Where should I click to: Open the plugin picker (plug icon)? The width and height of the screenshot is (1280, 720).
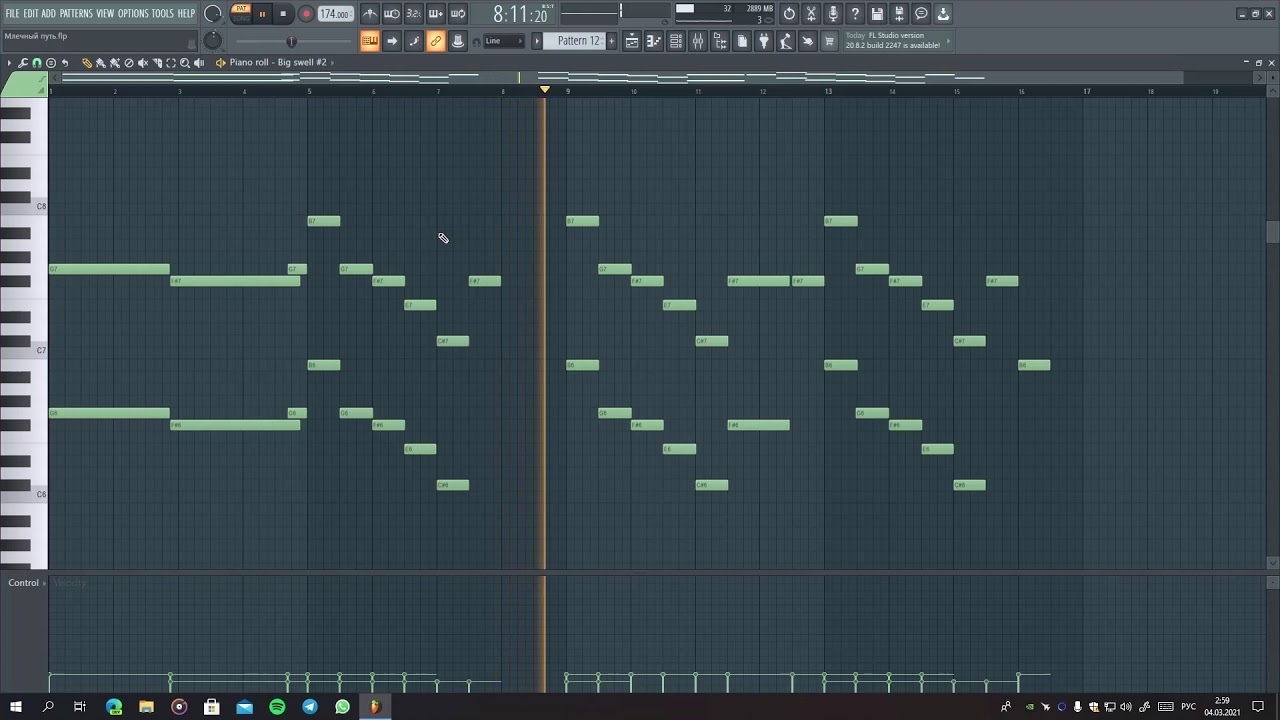(764, 41)
